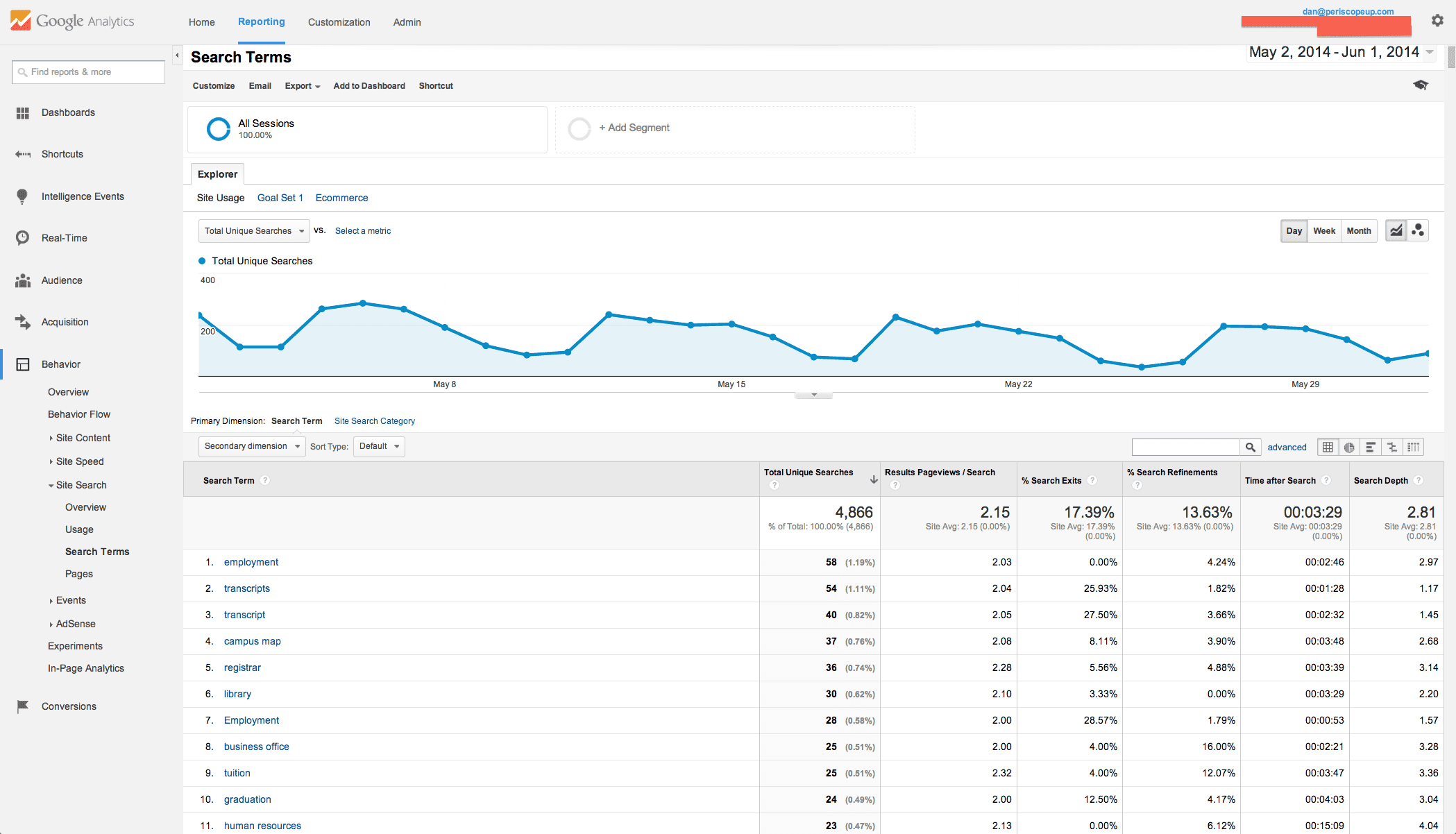1456x834 pixels.
Task: Open the Admin tab
Action: 407,22
